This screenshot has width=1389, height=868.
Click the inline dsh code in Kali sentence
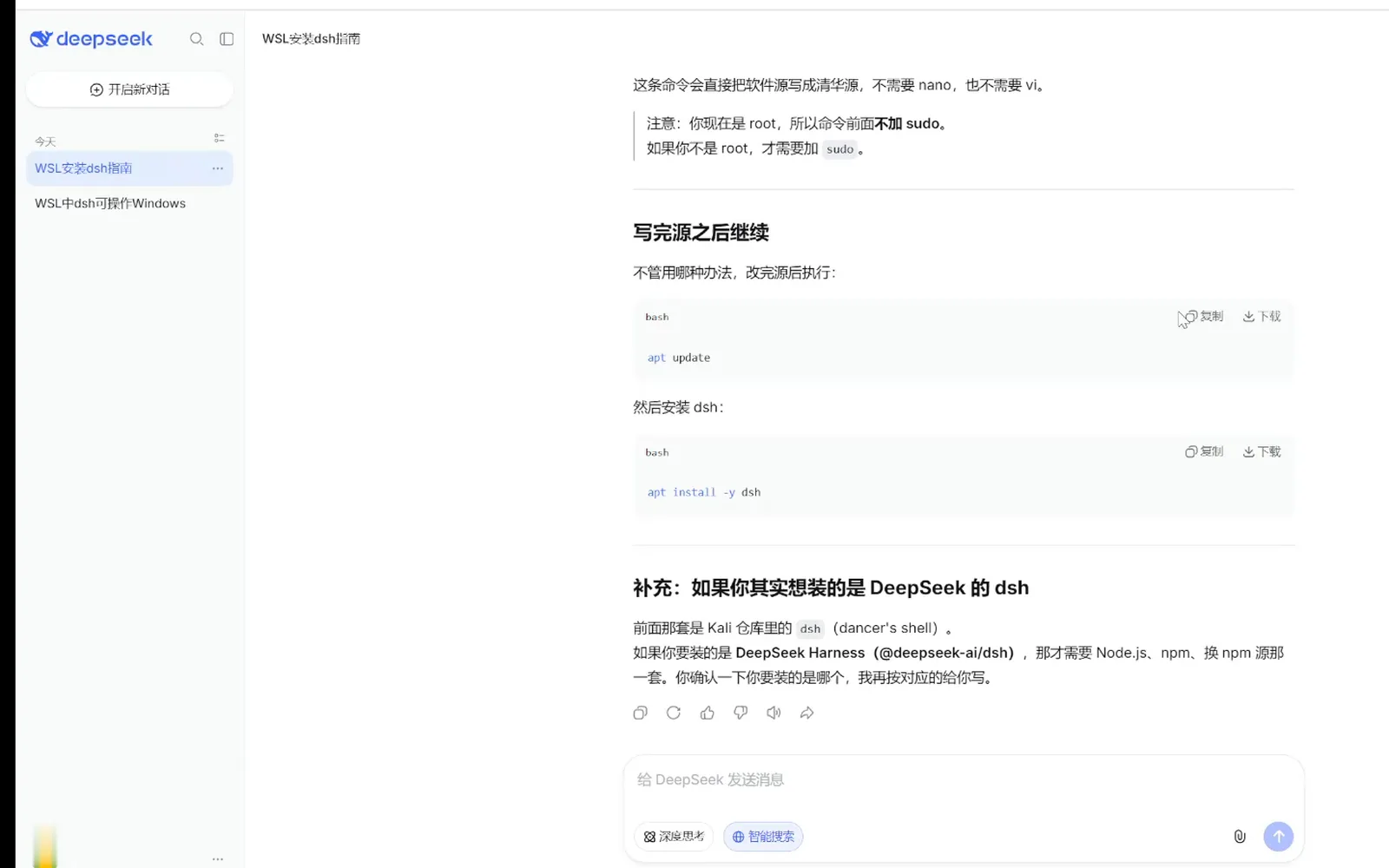810,628
